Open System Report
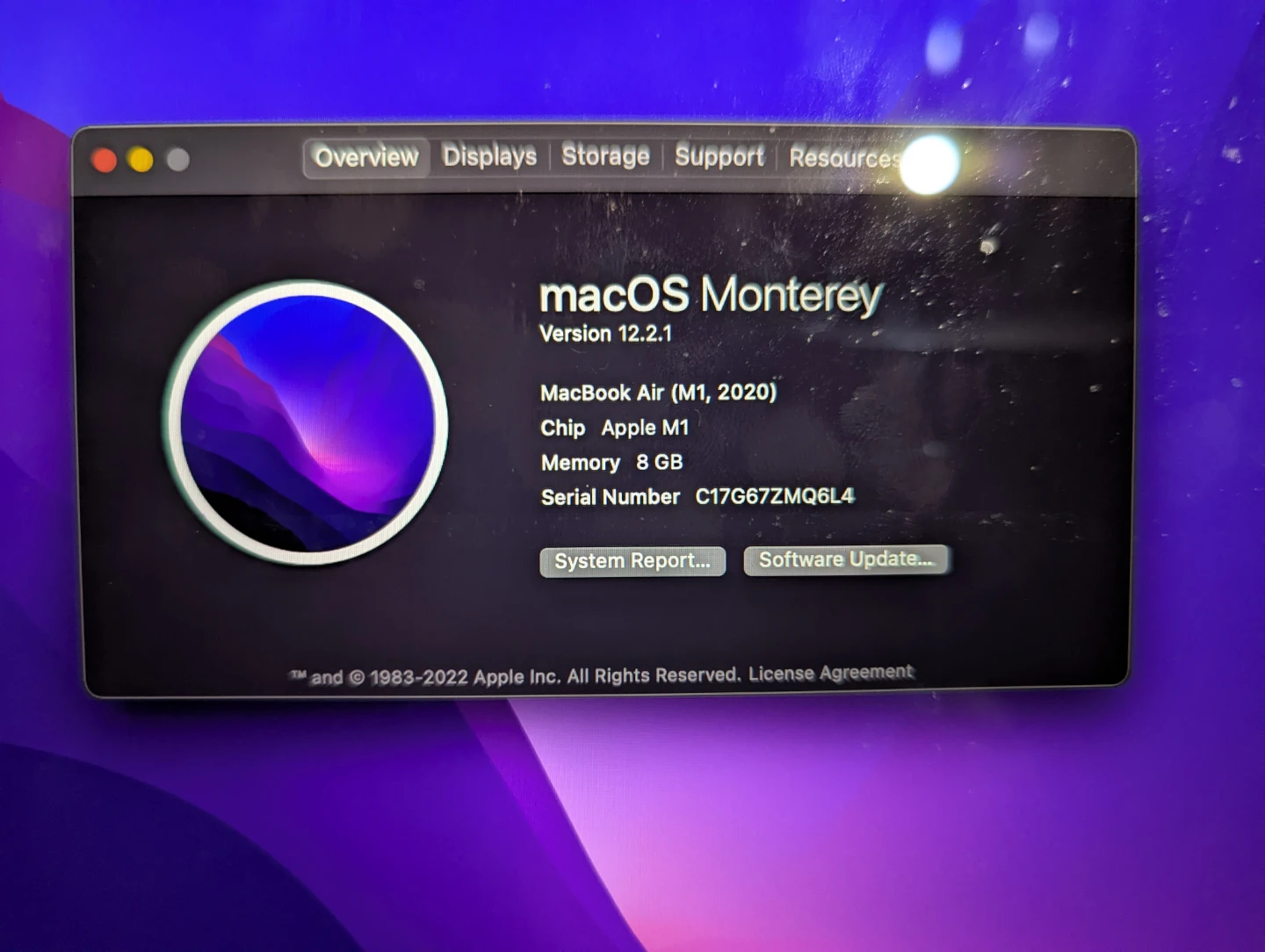The width and height of the screenshot is (1265, 952). pos(632,561)
